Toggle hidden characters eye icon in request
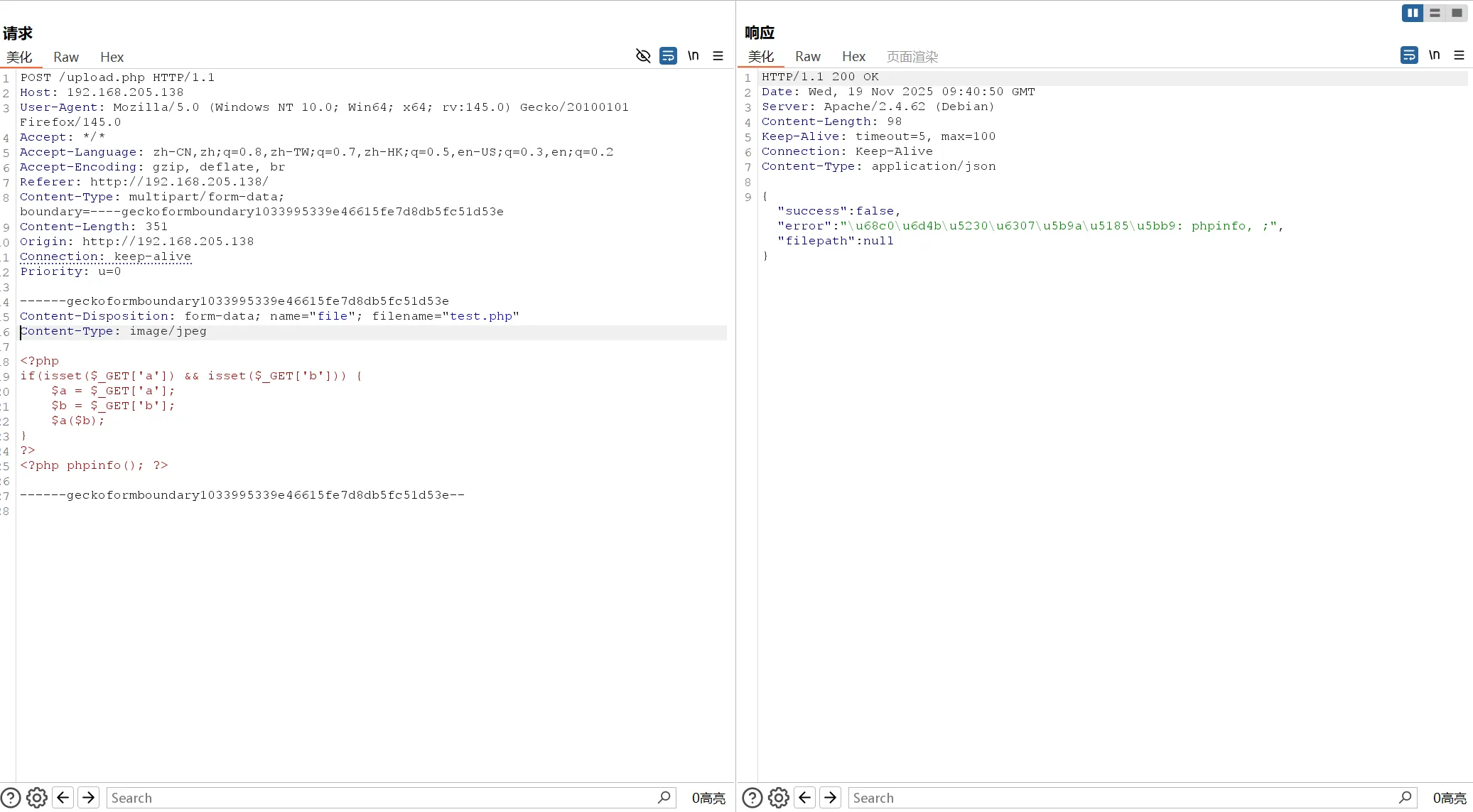 643,55
